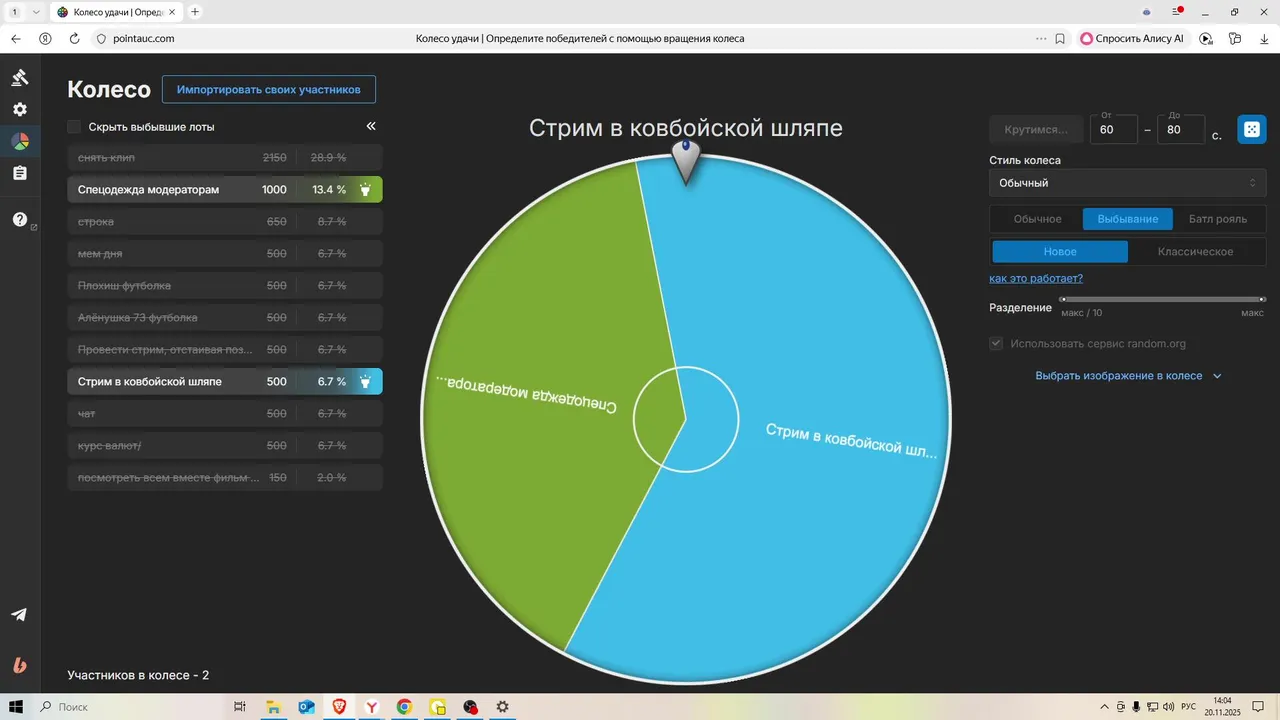Select the посмотреть всем вместе фильм row

[x=225, y=478]
